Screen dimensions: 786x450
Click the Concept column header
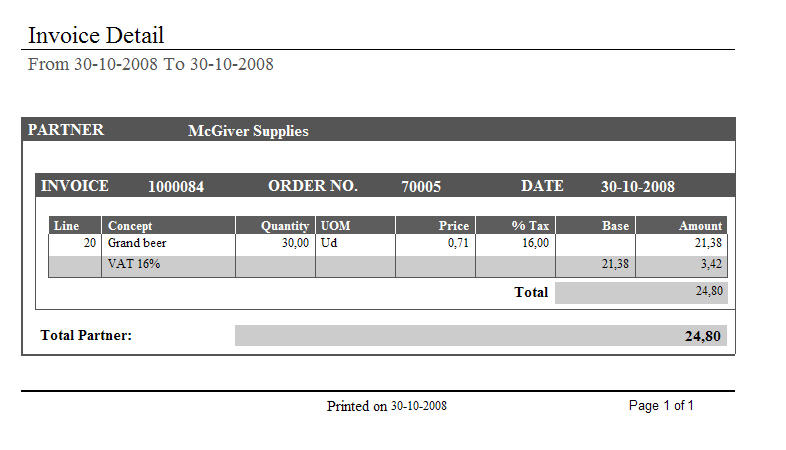pyautogui.click(x=130, y=226)
